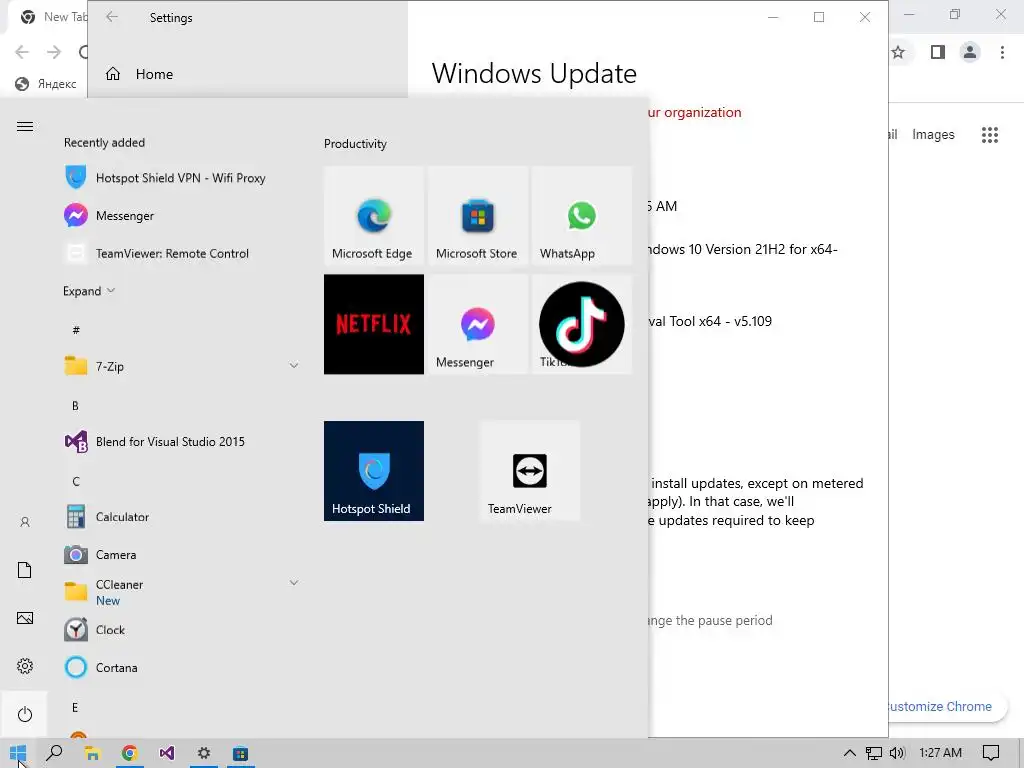Launch WhatsApp tile
The height and width of the screenshot is (768, 1024).
tap(581, 216)
